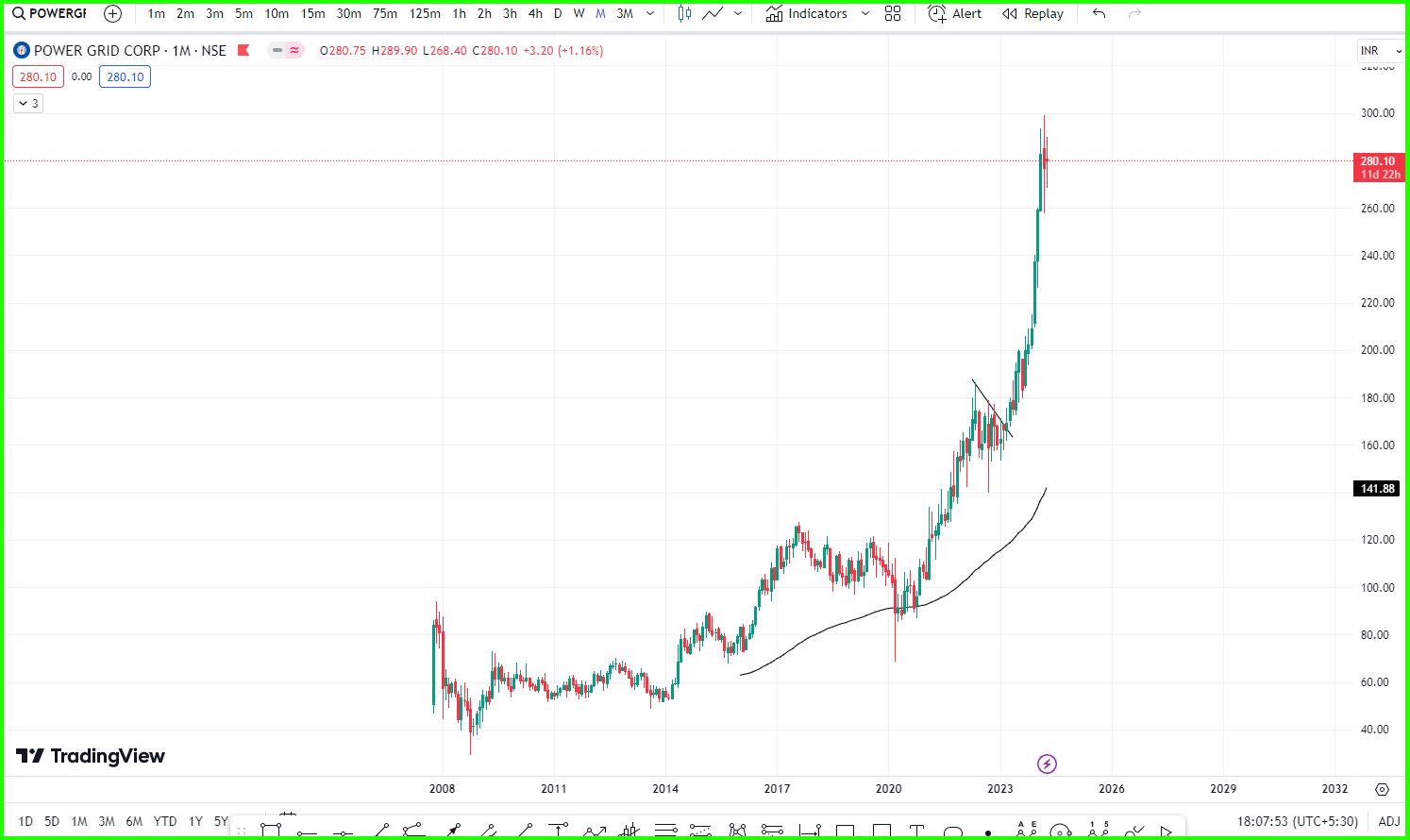Image resolution: width=1410 pixels, height=840 pixels.
Task: Click the 200.00 label on price axis
Action: [x=1377, y=349]
